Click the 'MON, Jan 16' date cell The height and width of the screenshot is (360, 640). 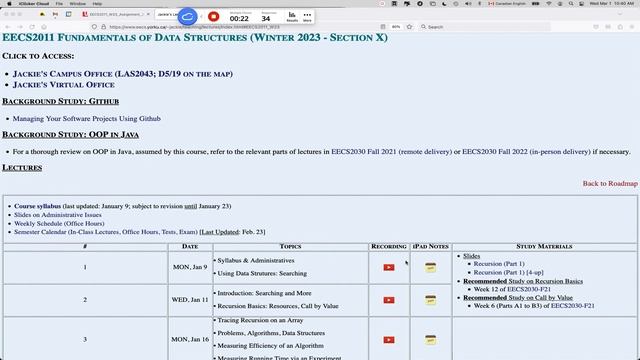(x=190, y=339)
